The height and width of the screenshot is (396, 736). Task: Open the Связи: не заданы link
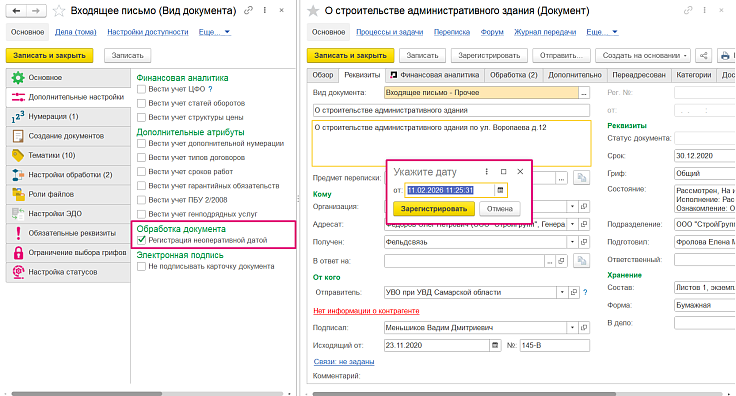tap(344, 362)
